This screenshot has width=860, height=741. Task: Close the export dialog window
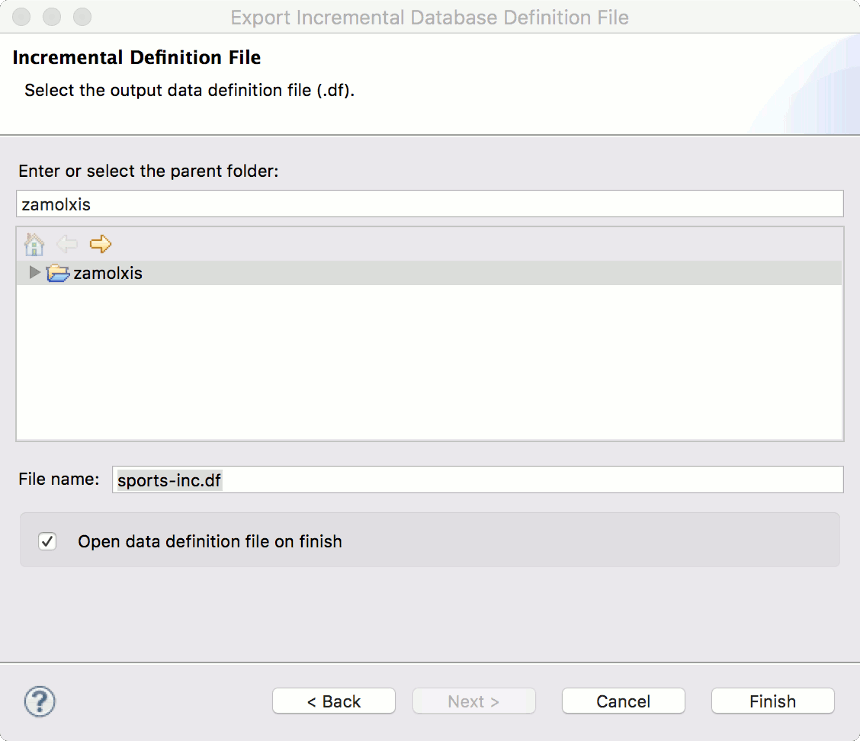(21, 17)
